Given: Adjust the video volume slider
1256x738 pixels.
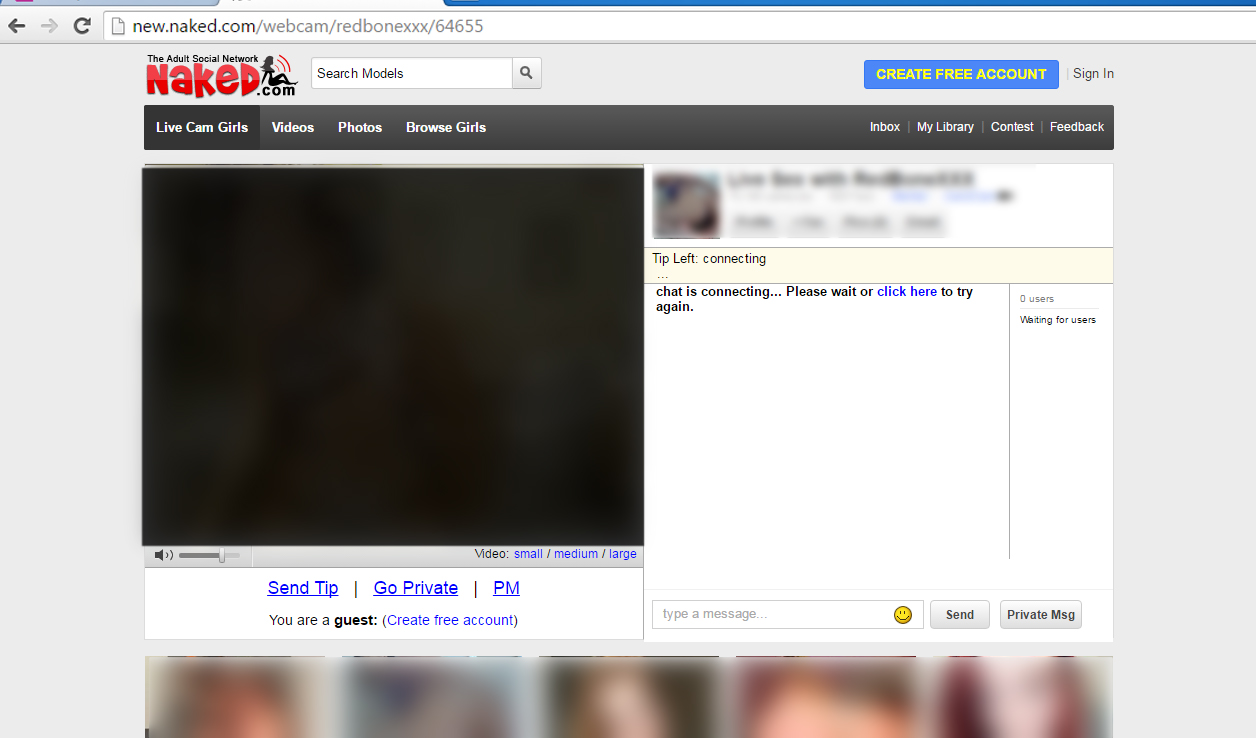Looking at the screenshot, I should pyautogui.click(x=221, y=555).
